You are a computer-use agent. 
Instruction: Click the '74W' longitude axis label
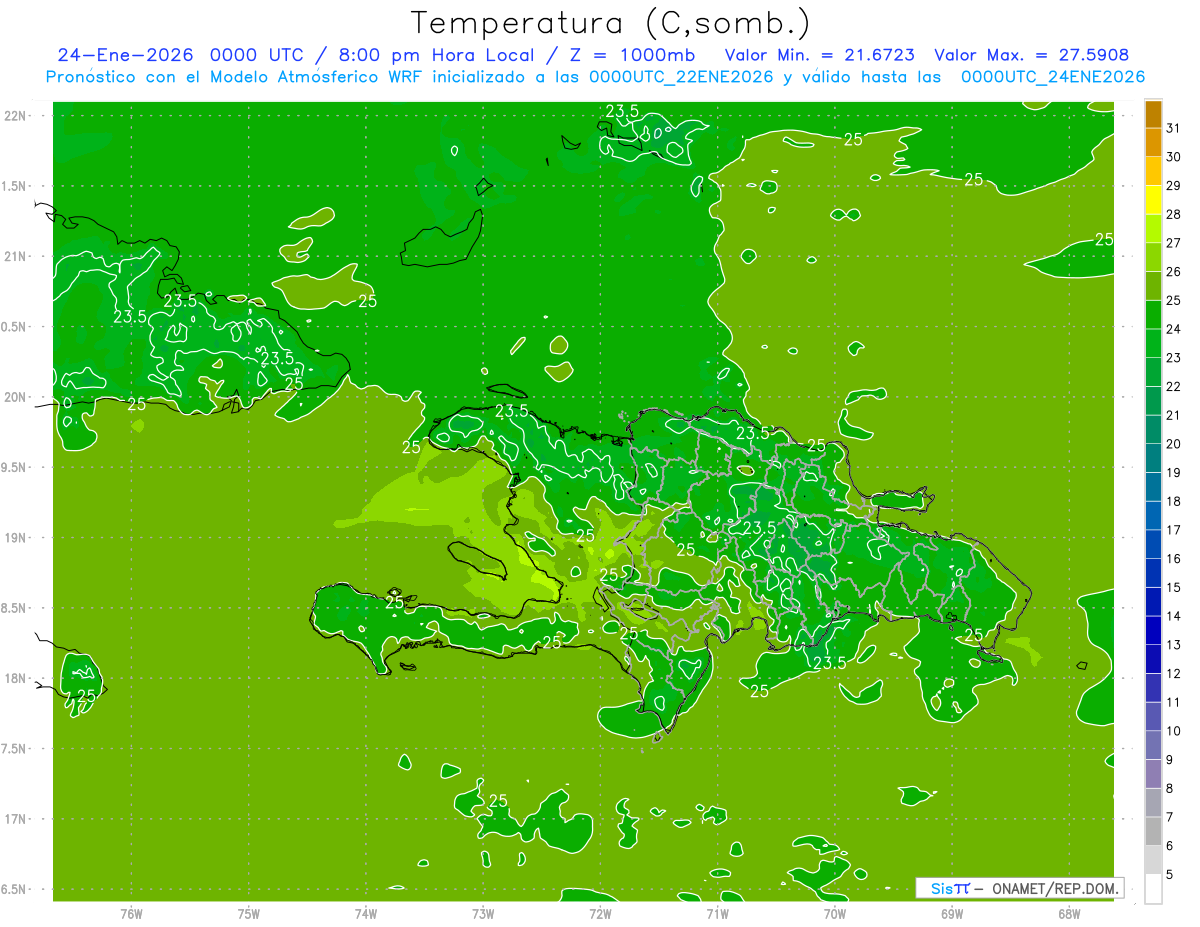(x=365, y=913)
